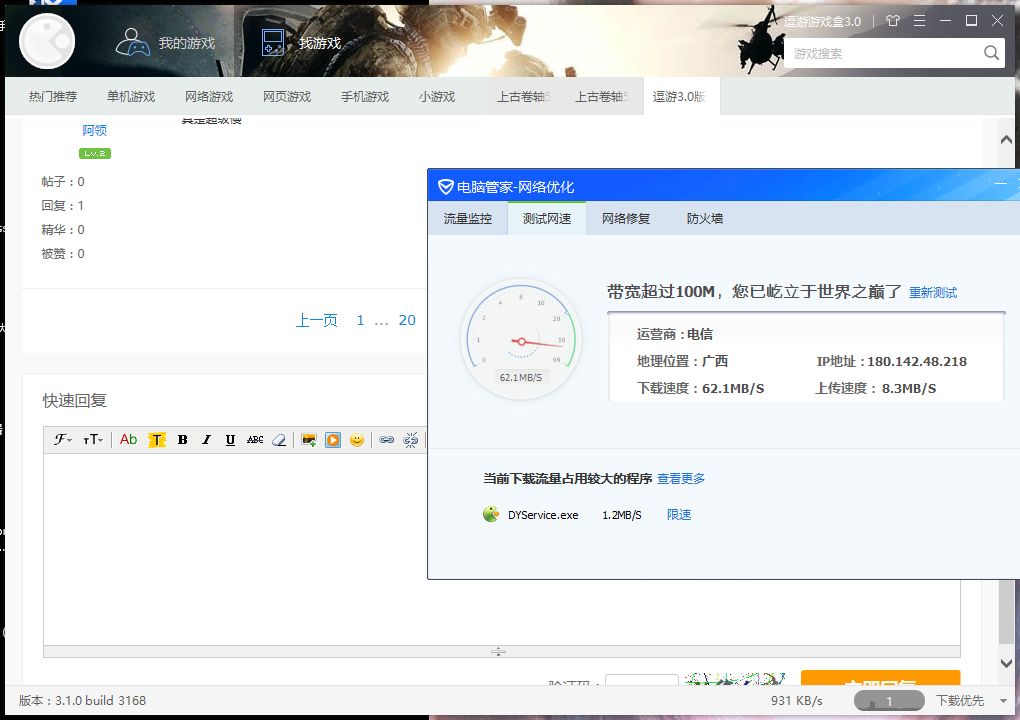
Task: Switch to 单机游戏 tab
Action: pyautogui.click(x=131, y=96)
